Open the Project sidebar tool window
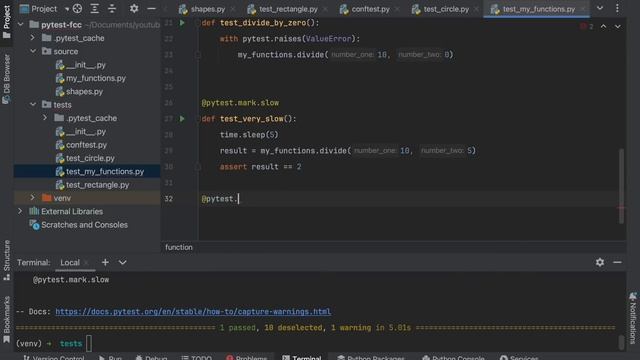Screen dimensions: 640x360 tap(7, 21)
